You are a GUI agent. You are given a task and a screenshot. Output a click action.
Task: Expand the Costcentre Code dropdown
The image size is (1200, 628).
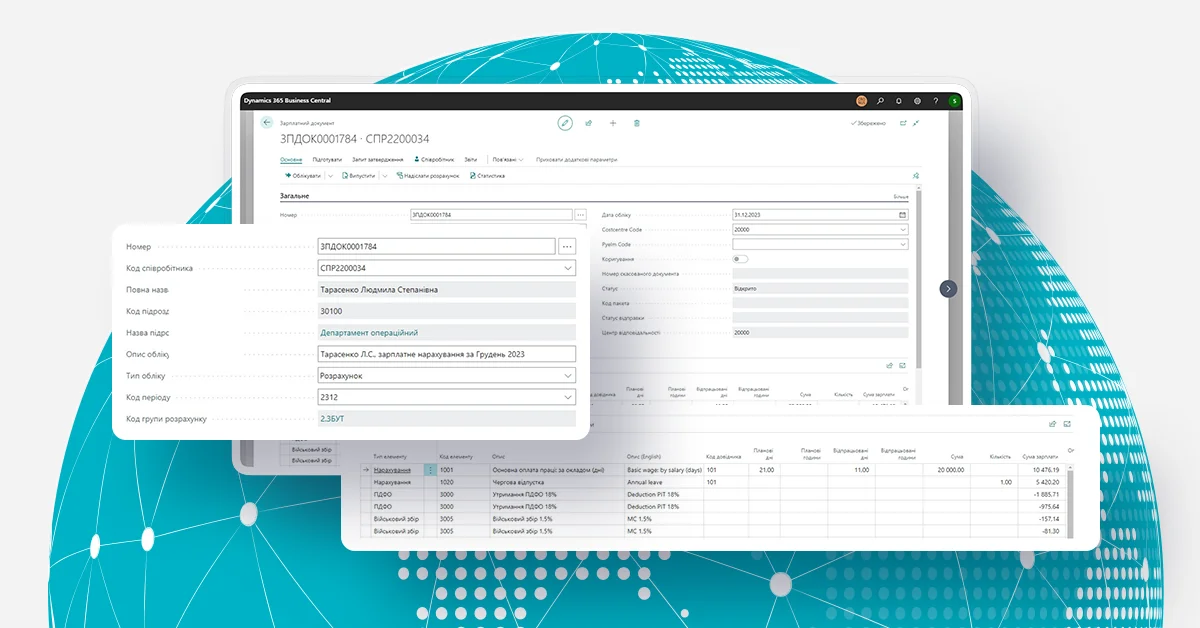902,229
